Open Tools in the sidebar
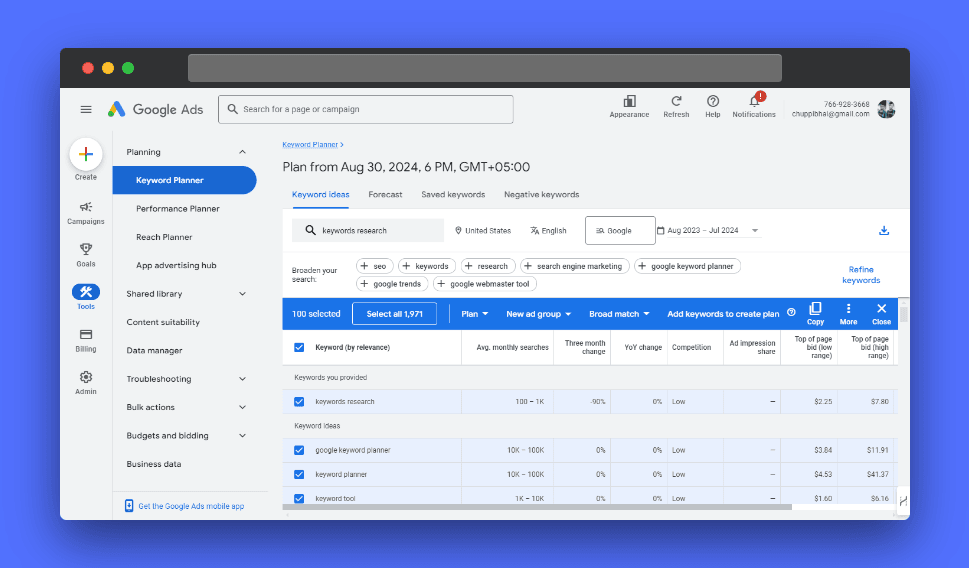Image resolution: width=969 pixels, height=568 pixels. pyautogui.click(x=86, y=297)
